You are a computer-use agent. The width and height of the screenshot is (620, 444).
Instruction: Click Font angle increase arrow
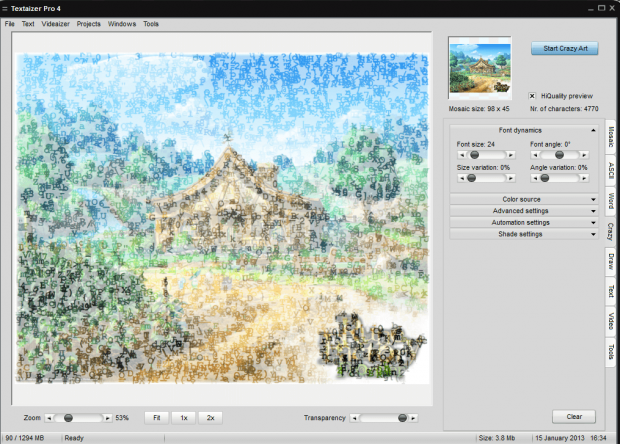(x=584, y=155)
